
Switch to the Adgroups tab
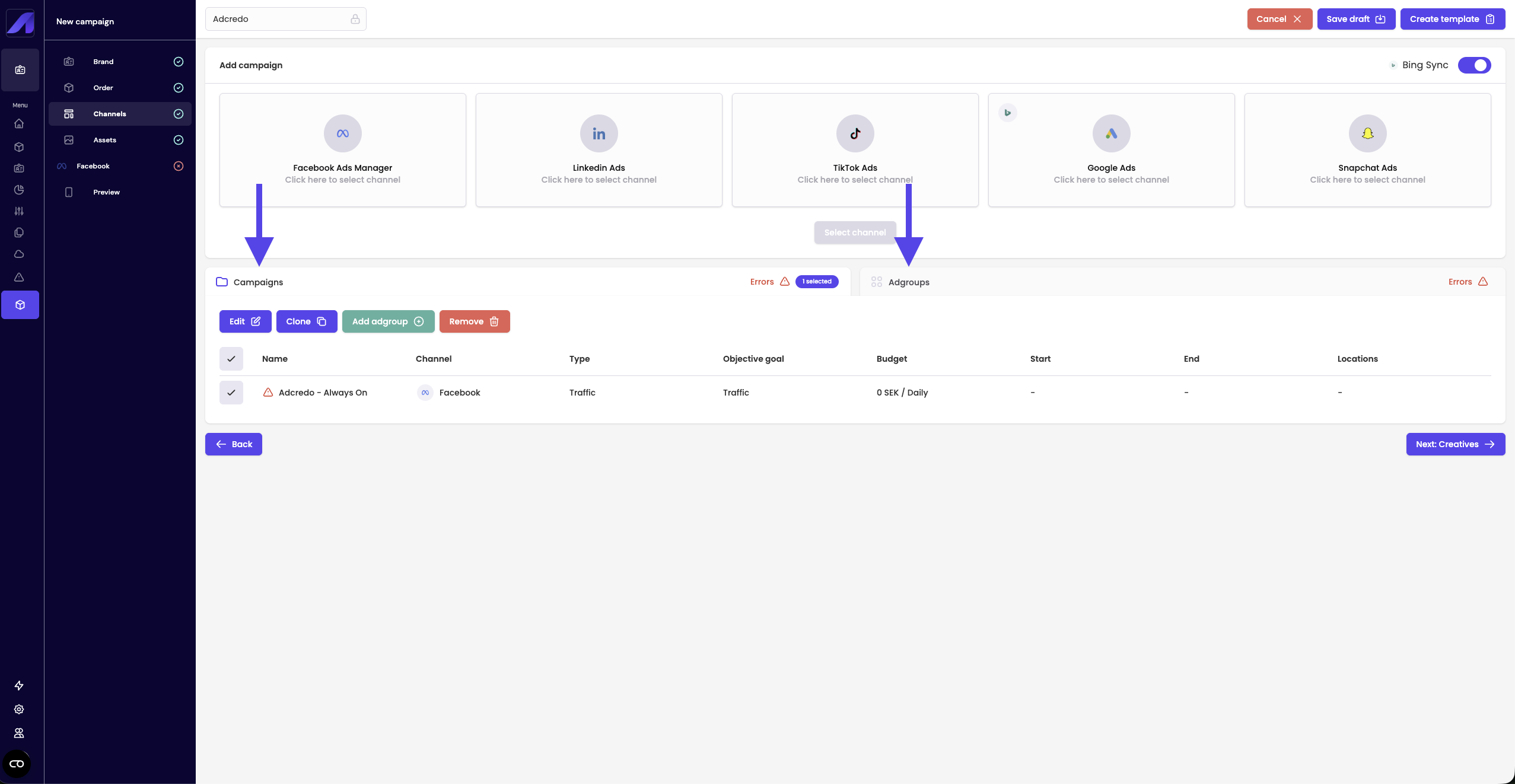coord(908,282)
